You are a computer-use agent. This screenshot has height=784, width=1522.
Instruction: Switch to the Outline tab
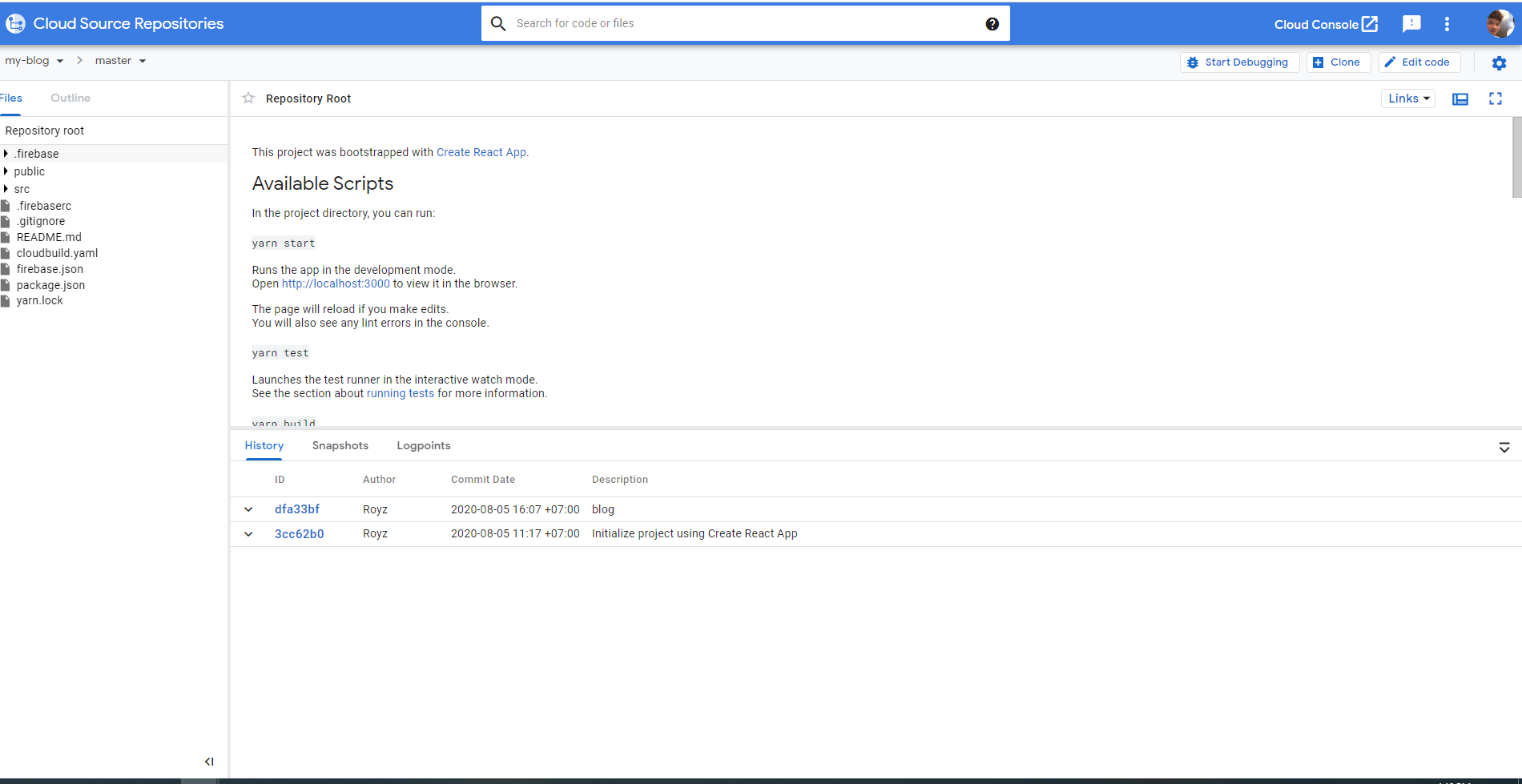coord(70,98)
